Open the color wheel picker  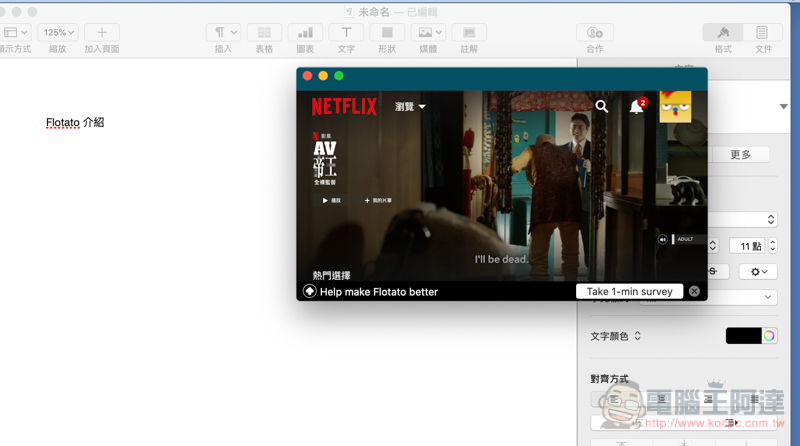click(x=769, y=336)
